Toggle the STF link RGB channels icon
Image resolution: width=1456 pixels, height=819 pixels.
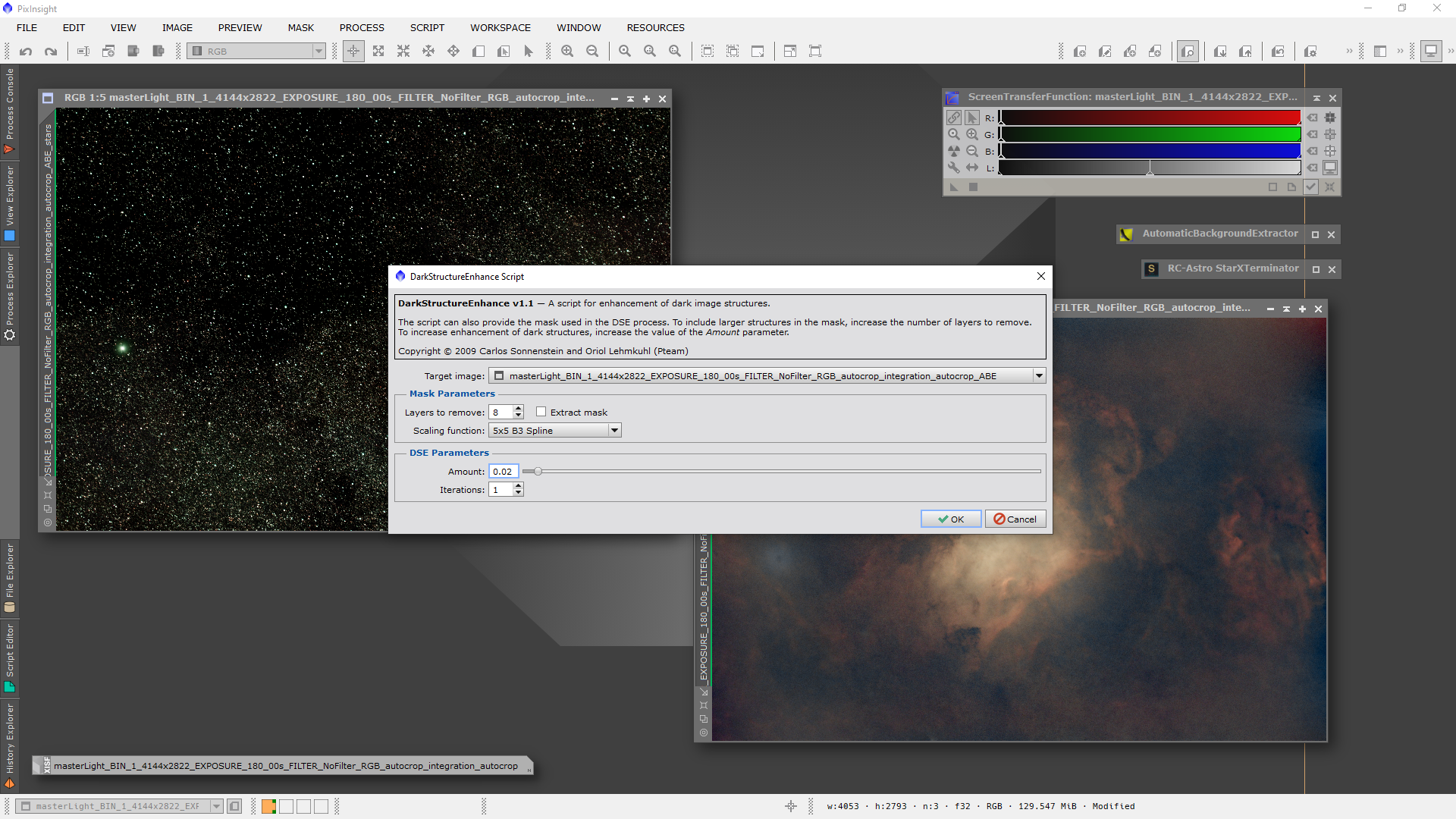click(x=953, y=118)
